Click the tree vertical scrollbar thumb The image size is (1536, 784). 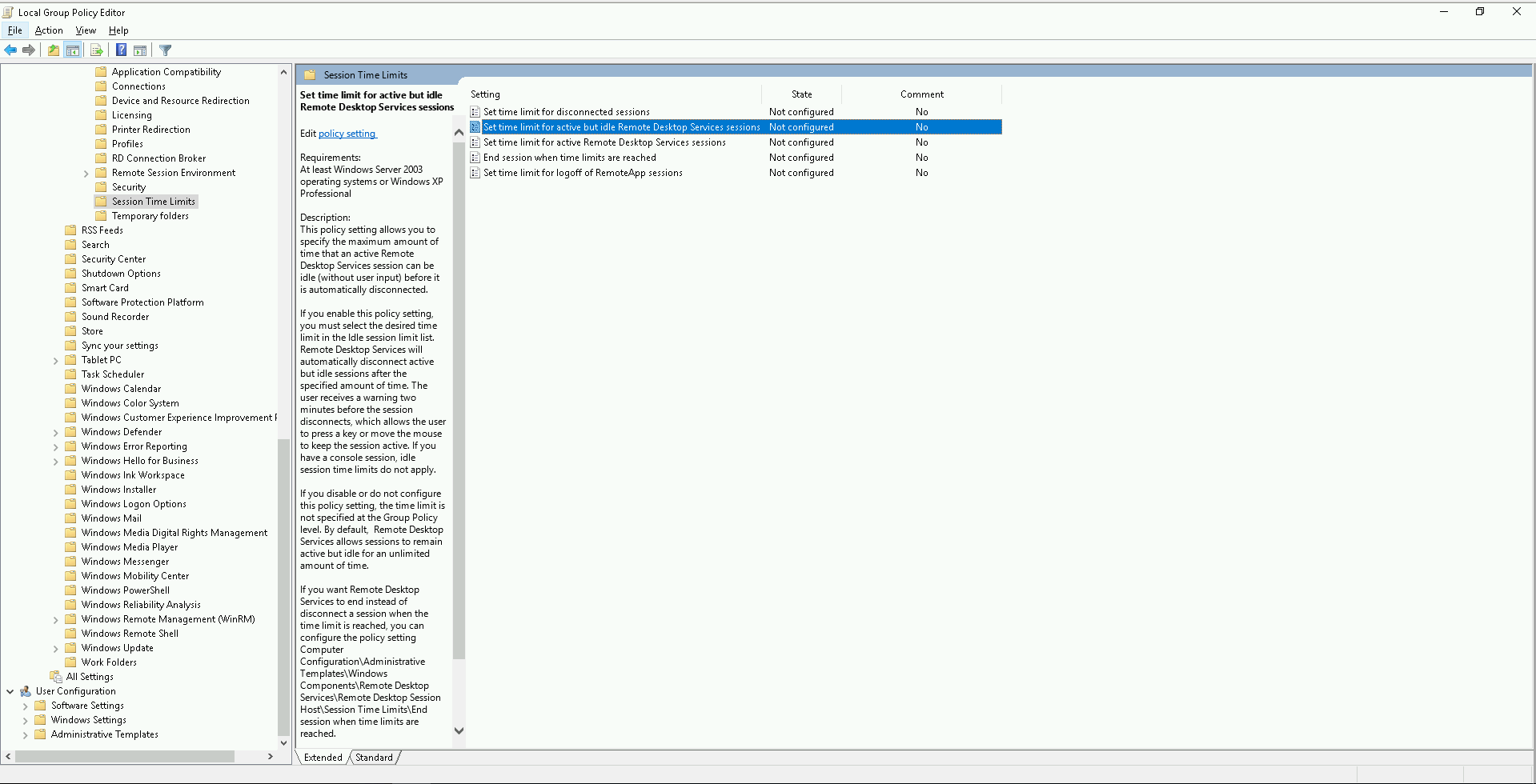[283, 587]
